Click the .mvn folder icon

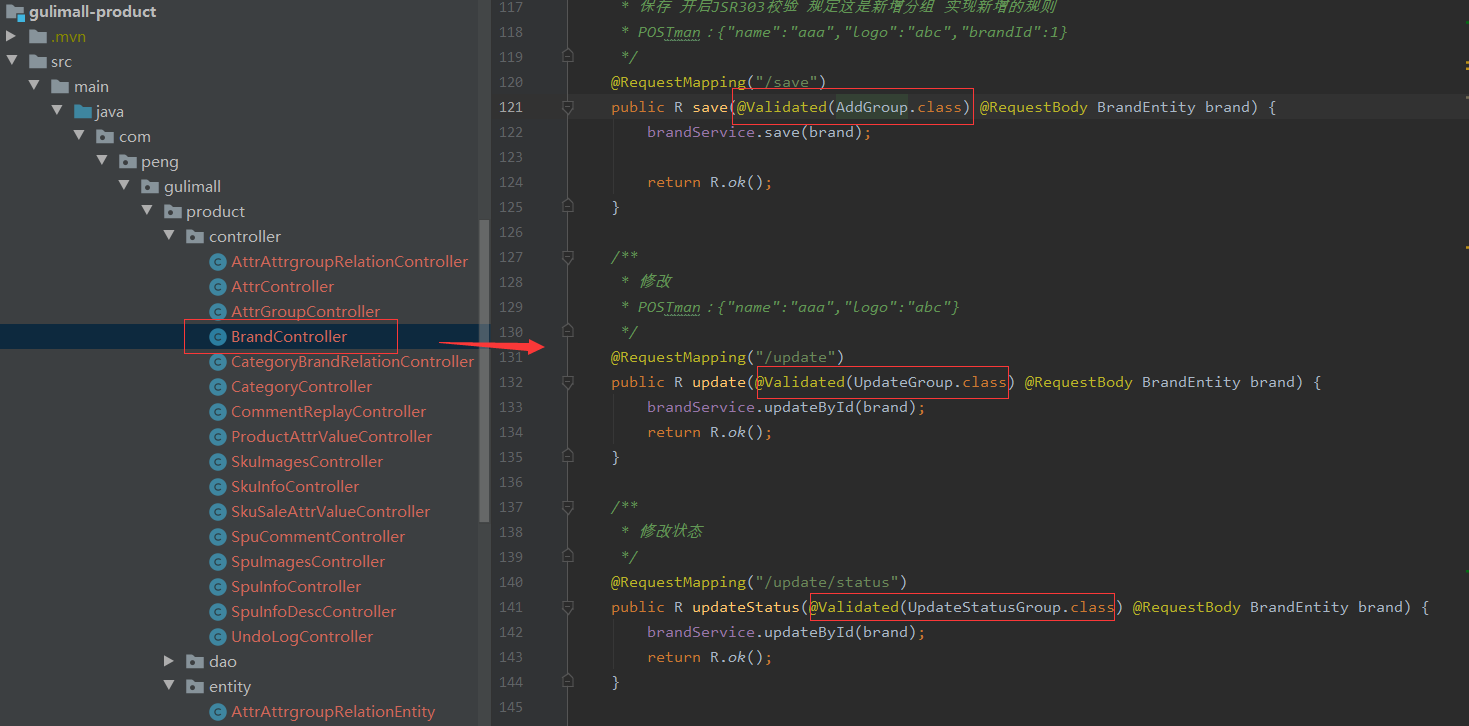click(x=38, y=37)
